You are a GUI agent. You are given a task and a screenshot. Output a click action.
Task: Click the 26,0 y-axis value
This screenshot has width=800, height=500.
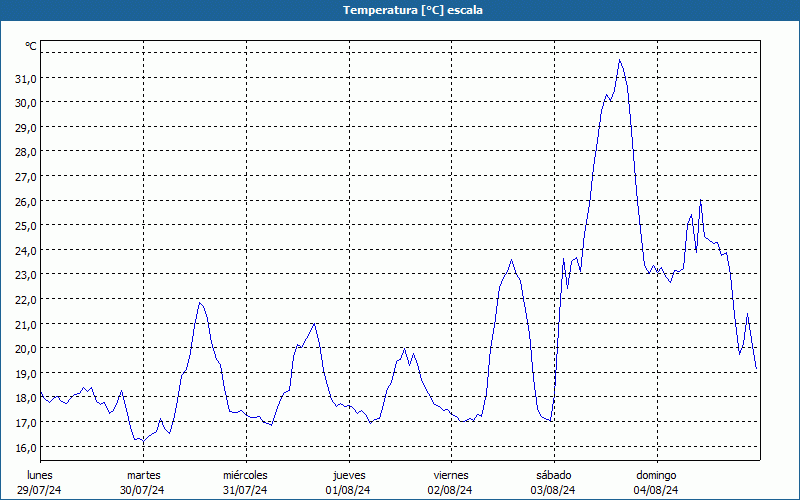[x=26, y=202]
